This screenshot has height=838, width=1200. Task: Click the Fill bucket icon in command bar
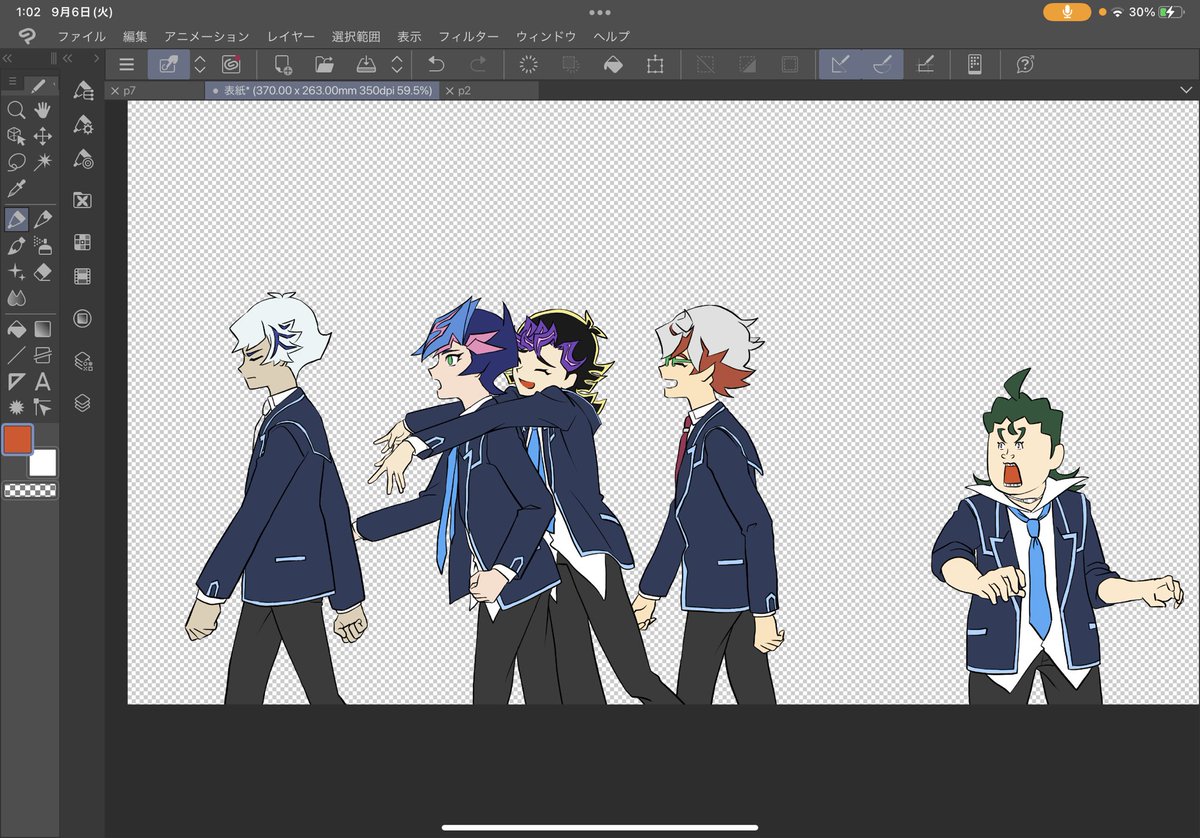tap(613, 65)
